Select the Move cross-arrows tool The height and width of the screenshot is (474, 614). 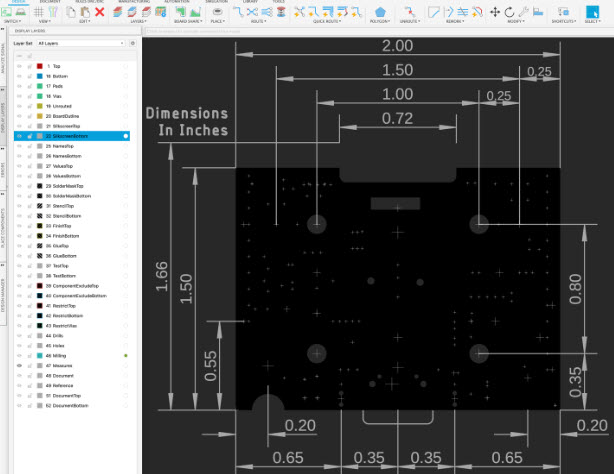tap(495, 12)
